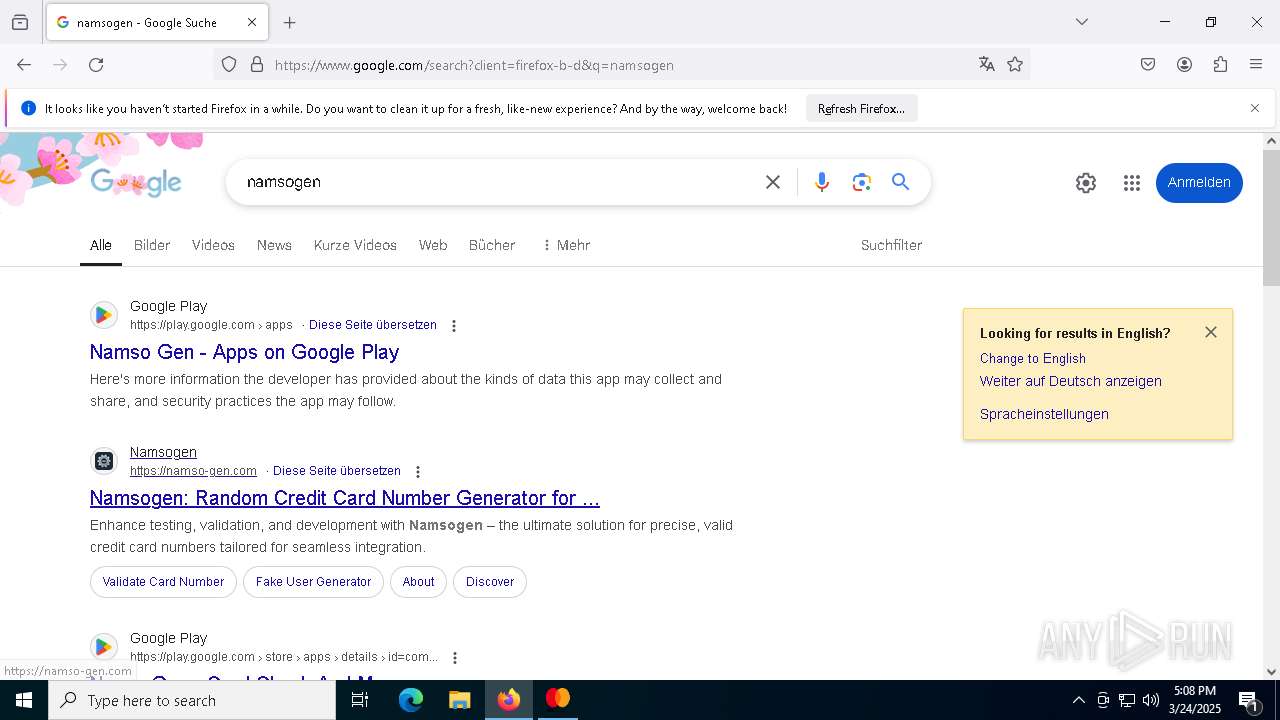Open the Firefox account icon
This screenshot has width=1280, height=720.
pyautogui.click(x=1184, y=65)
